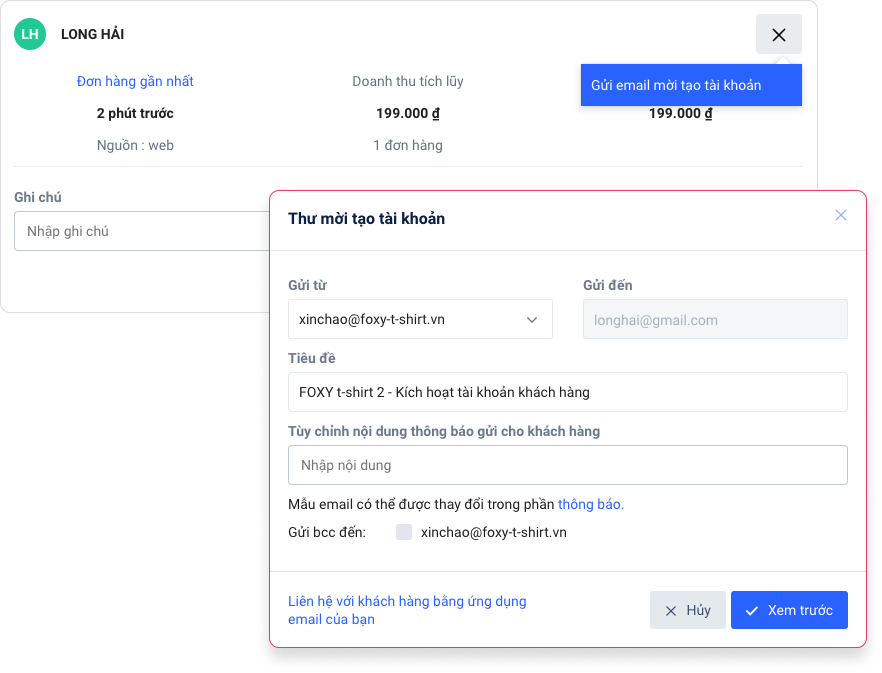
Task: Close the Long Hải customer panel
Action: point(778,35)
